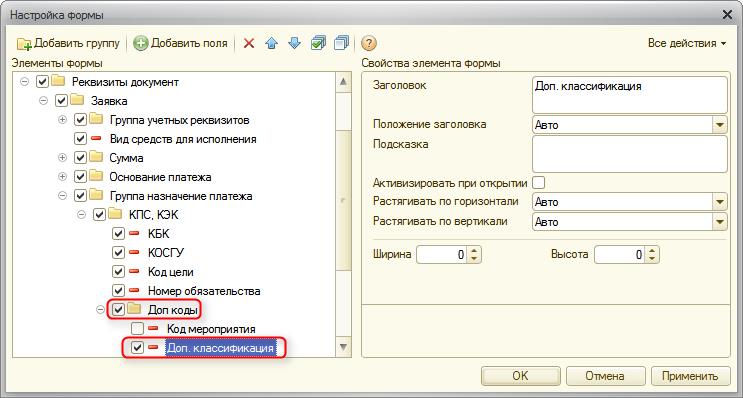Toggle the КОСГУ checkbox
Image resolution: width=743 pixels, height=398 pixels.
click(118, 253)
